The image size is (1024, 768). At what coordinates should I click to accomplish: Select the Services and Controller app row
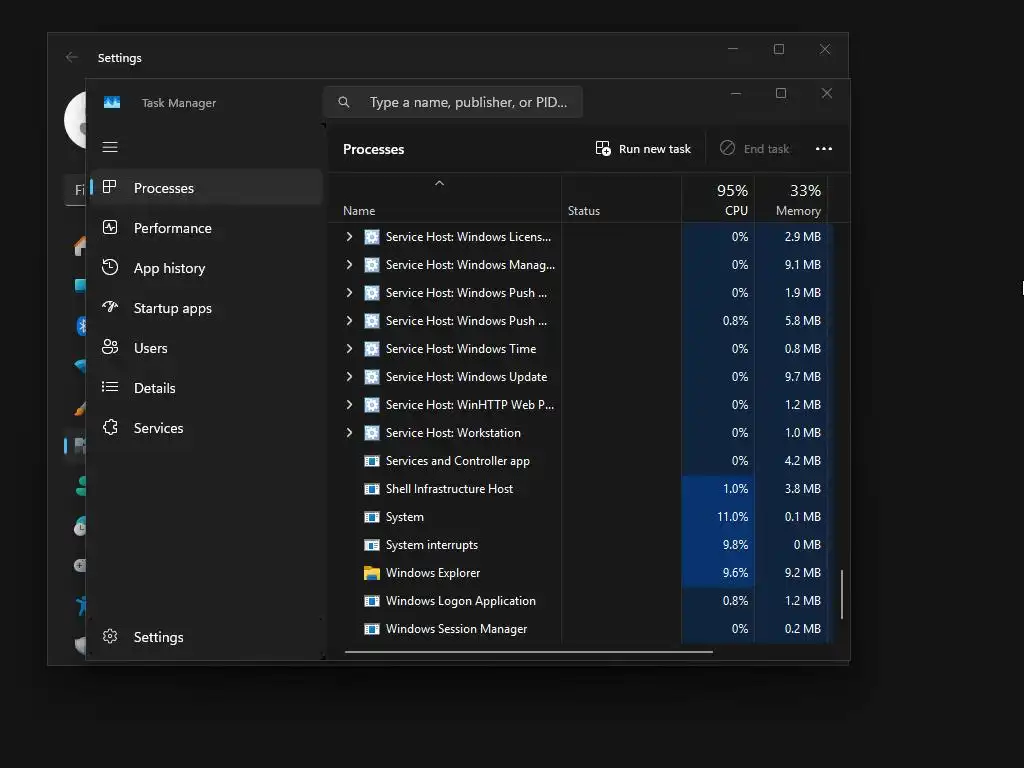[579, 461]
